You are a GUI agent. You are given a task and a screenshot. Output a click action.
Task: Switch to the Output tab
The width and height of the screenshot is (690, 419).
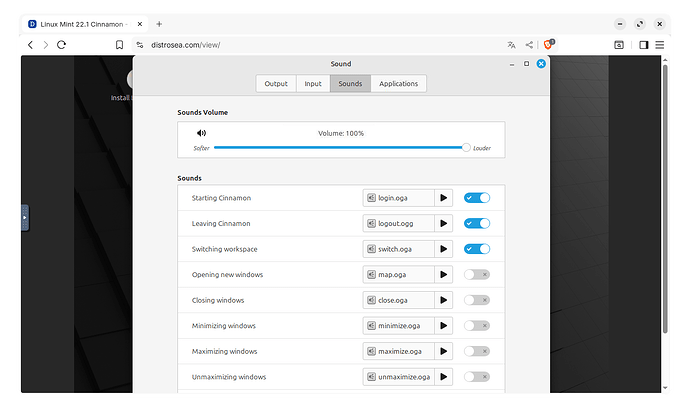tap(276, 84)
